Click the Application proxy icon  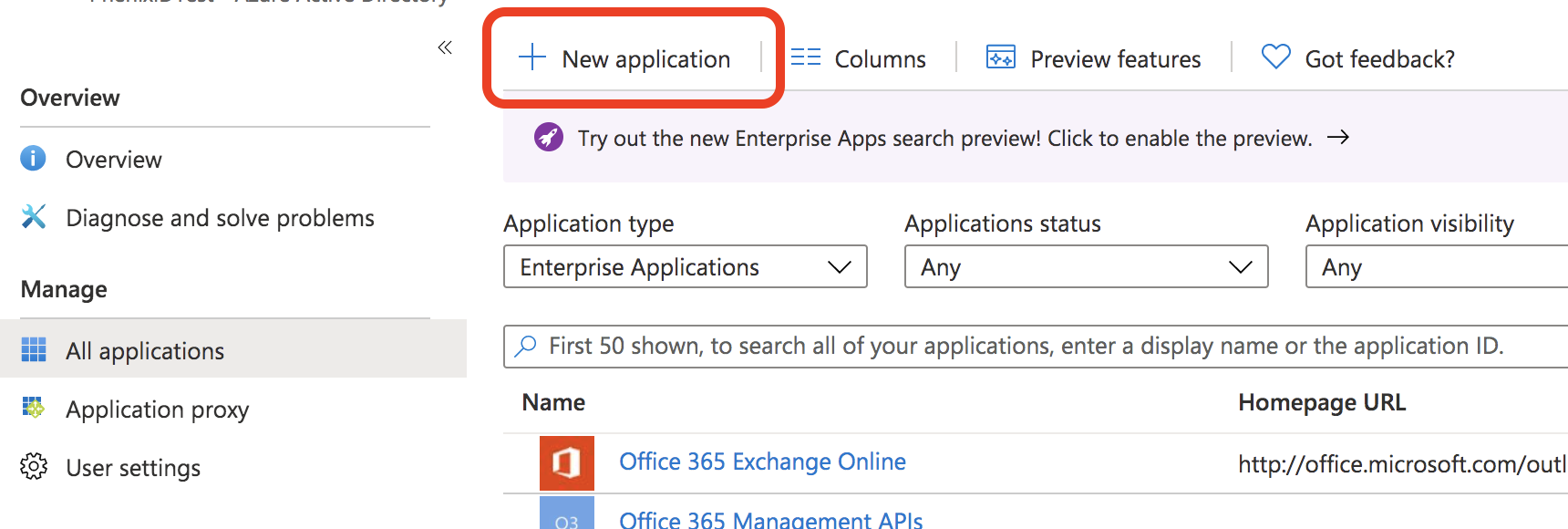coord(34,408)
